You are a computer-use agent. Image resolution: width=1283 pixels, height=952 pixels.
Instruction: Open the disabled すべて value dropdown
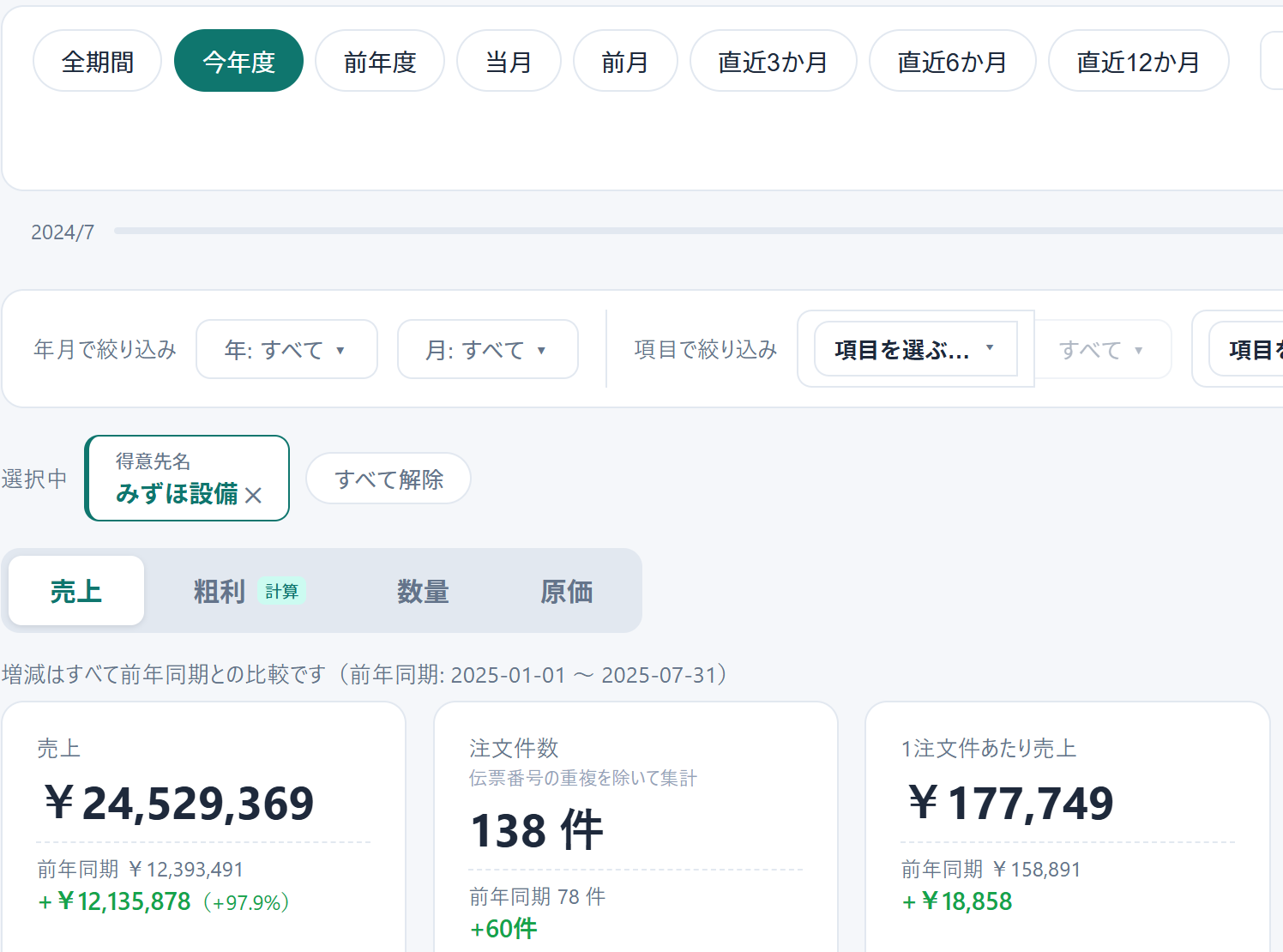(1102, 349)
